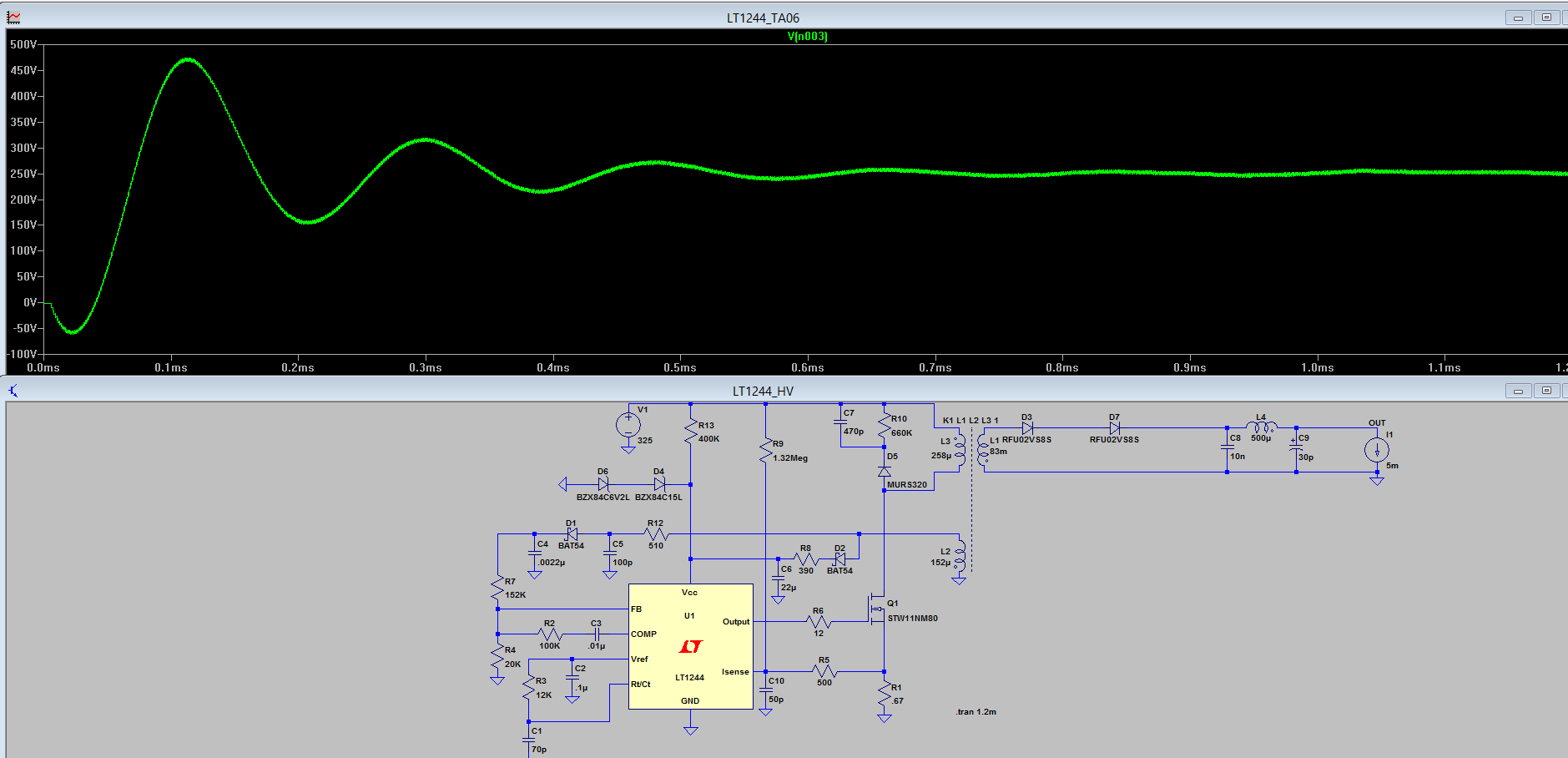Click the R5 500 resistor value
The height and width of the screenshot is (758, 1568).
tap(824, 682)
